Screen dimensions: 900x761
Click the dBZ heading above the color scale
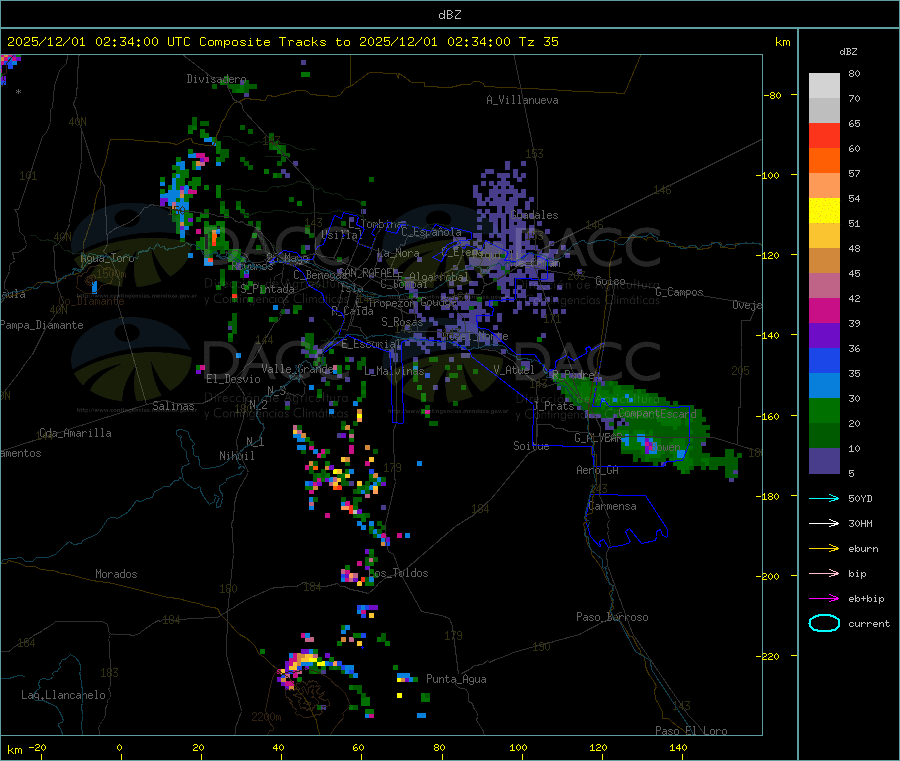coord(848,52)
